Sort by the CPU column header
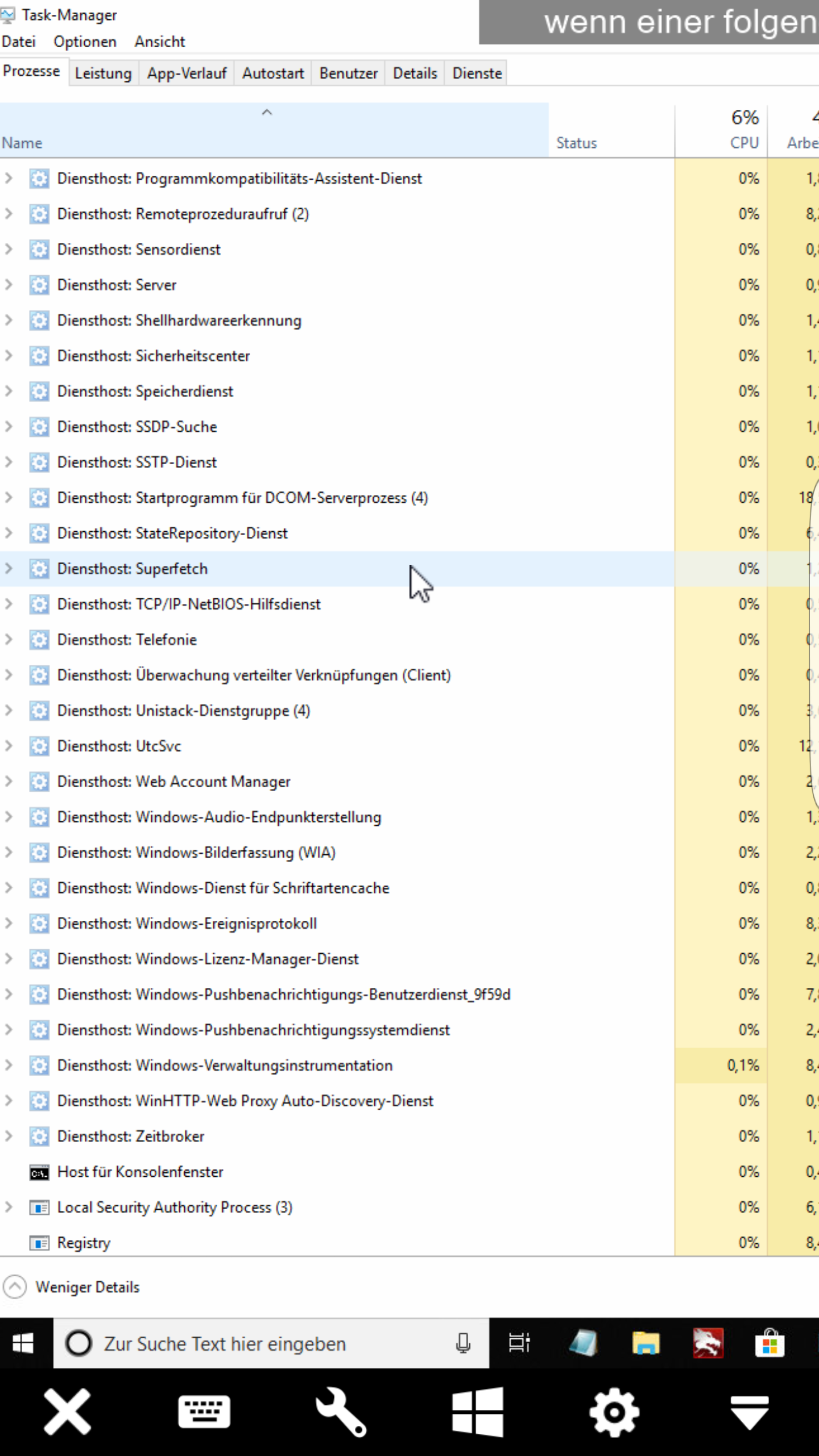 [x=721, y=130]
